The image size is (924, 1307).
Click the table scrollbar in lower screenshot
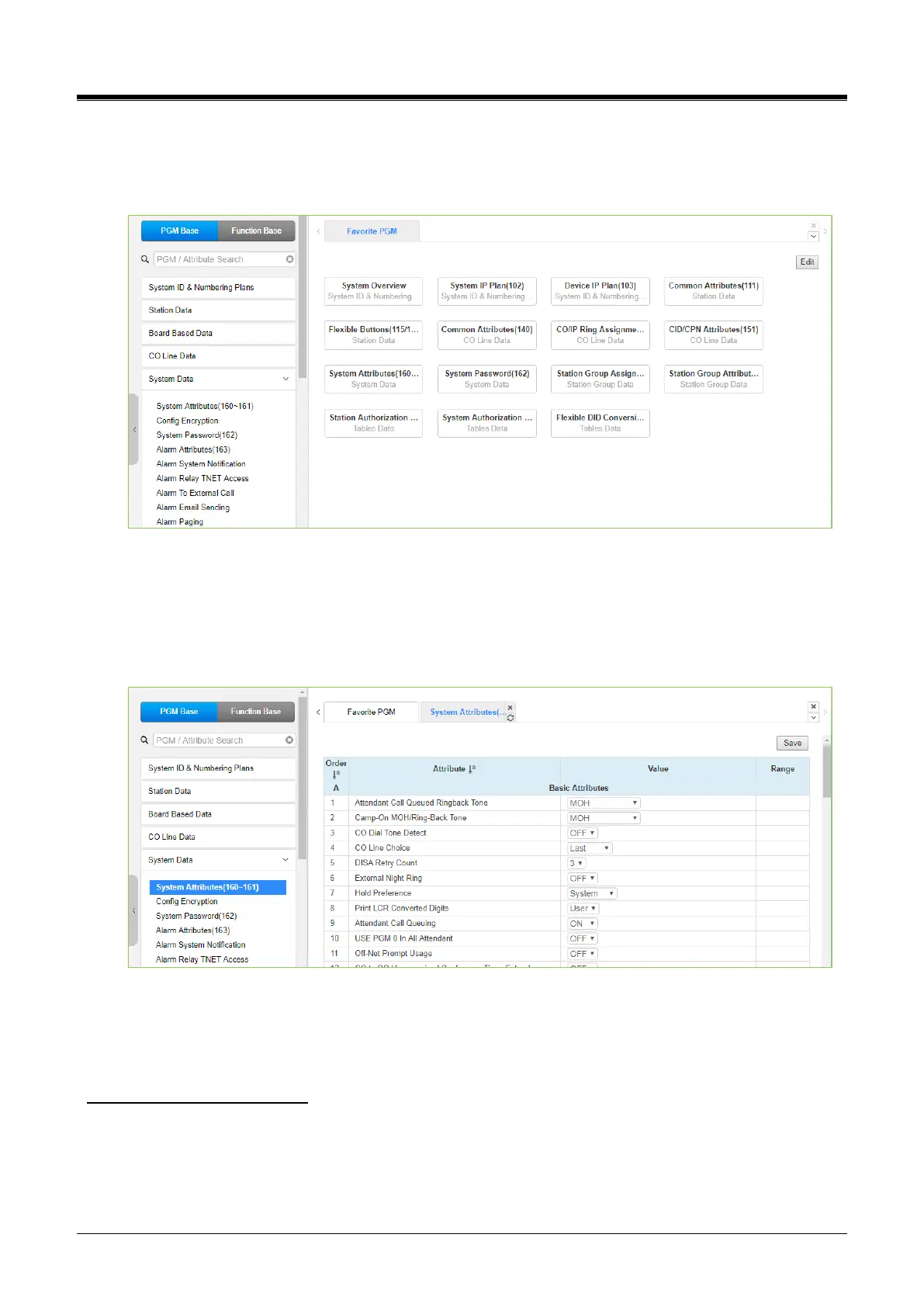(x=827, y=772)
